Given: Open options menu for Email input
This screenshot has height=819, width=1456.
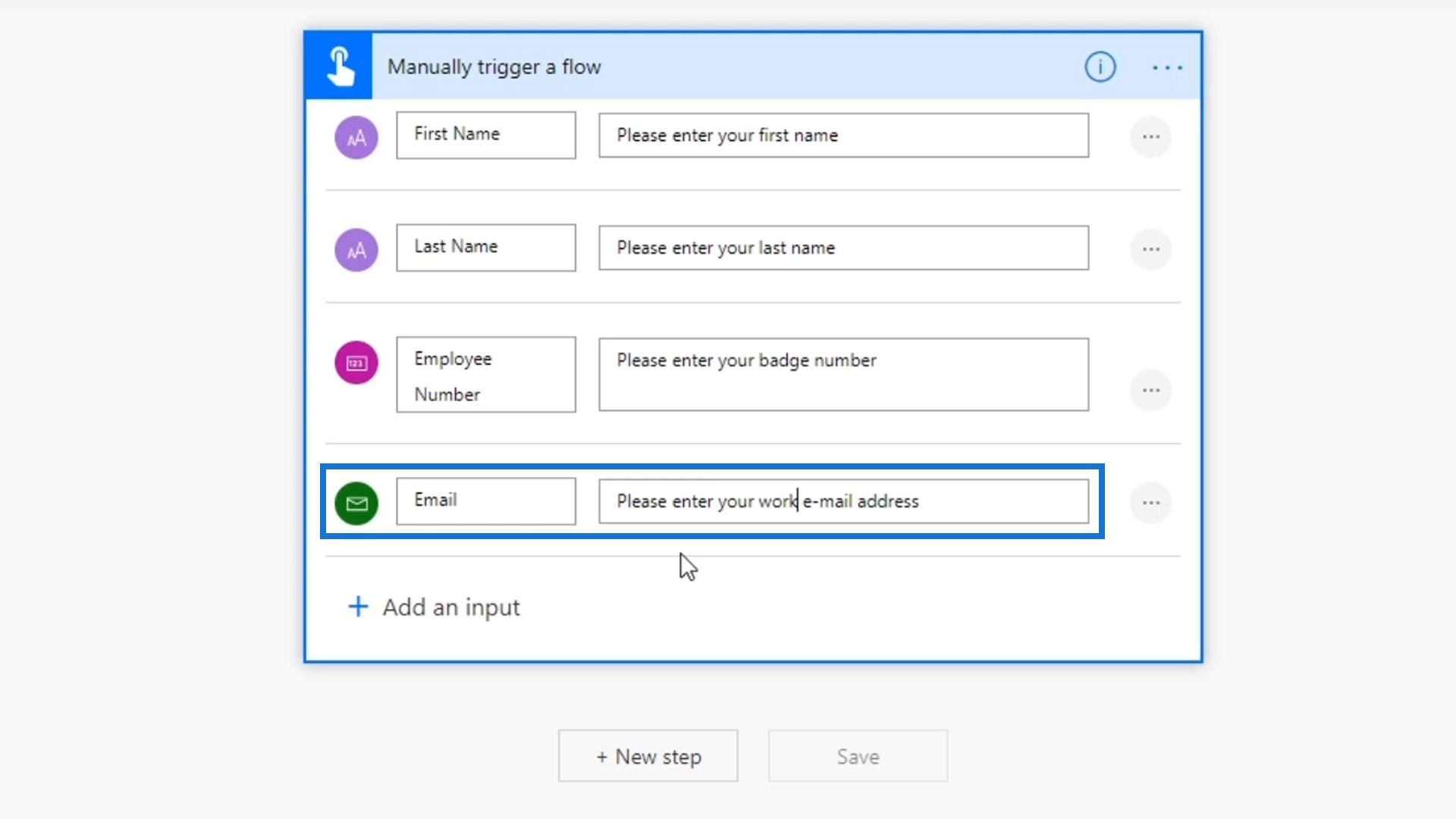Looking at the screenshot, I should (1150, 503).
